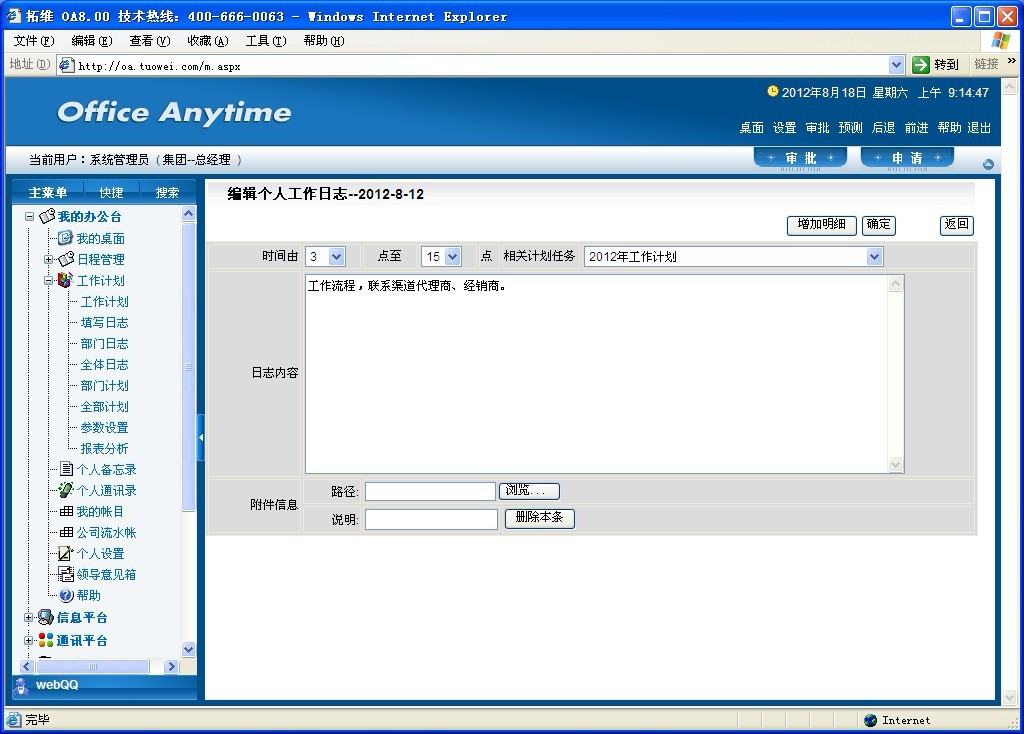Viewport: 1024px width, 734px height.
Task: Open the 相关计划任务 dropdown
Action: click(x=875, y=257)
